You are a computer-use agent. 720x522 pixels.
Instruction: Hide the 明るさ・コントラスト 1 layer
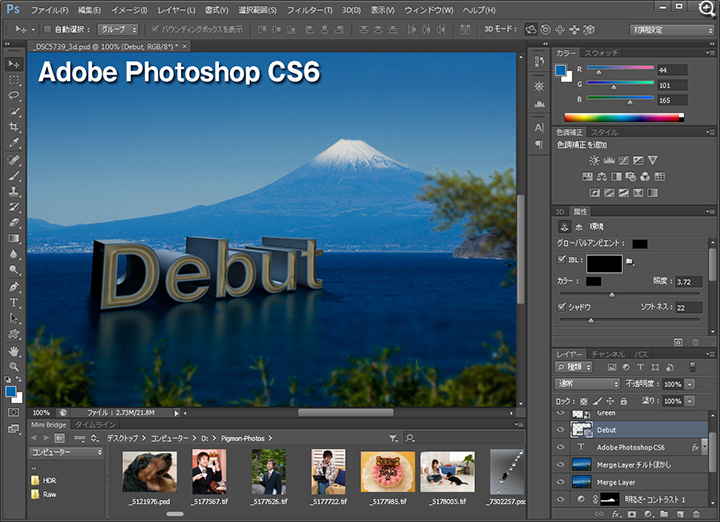tap(560, 499)
